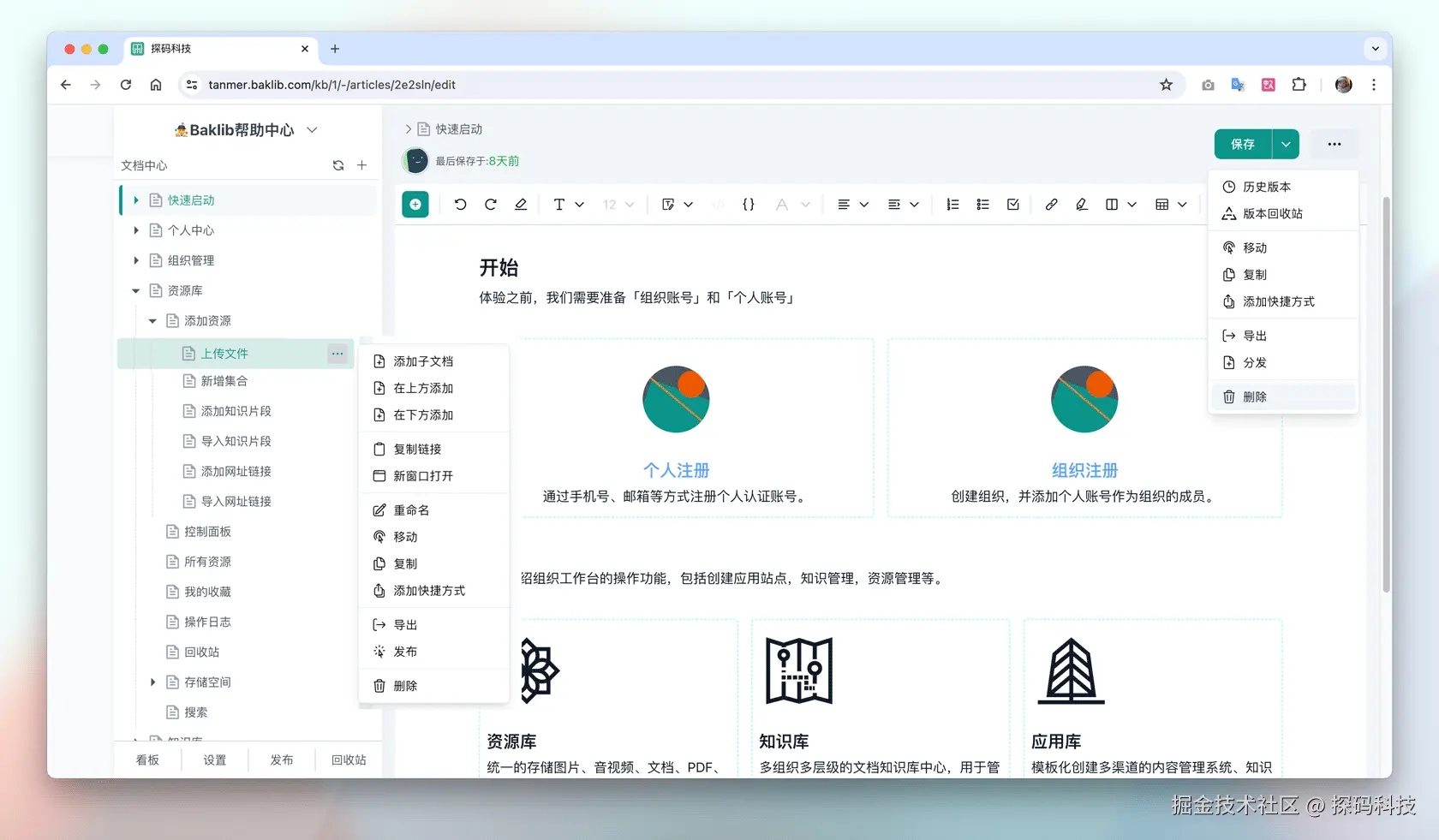The height and width of the screenshot is (840, 1439).
Task: Collapse the 资源库 tree node
Action: coord(136,291)
